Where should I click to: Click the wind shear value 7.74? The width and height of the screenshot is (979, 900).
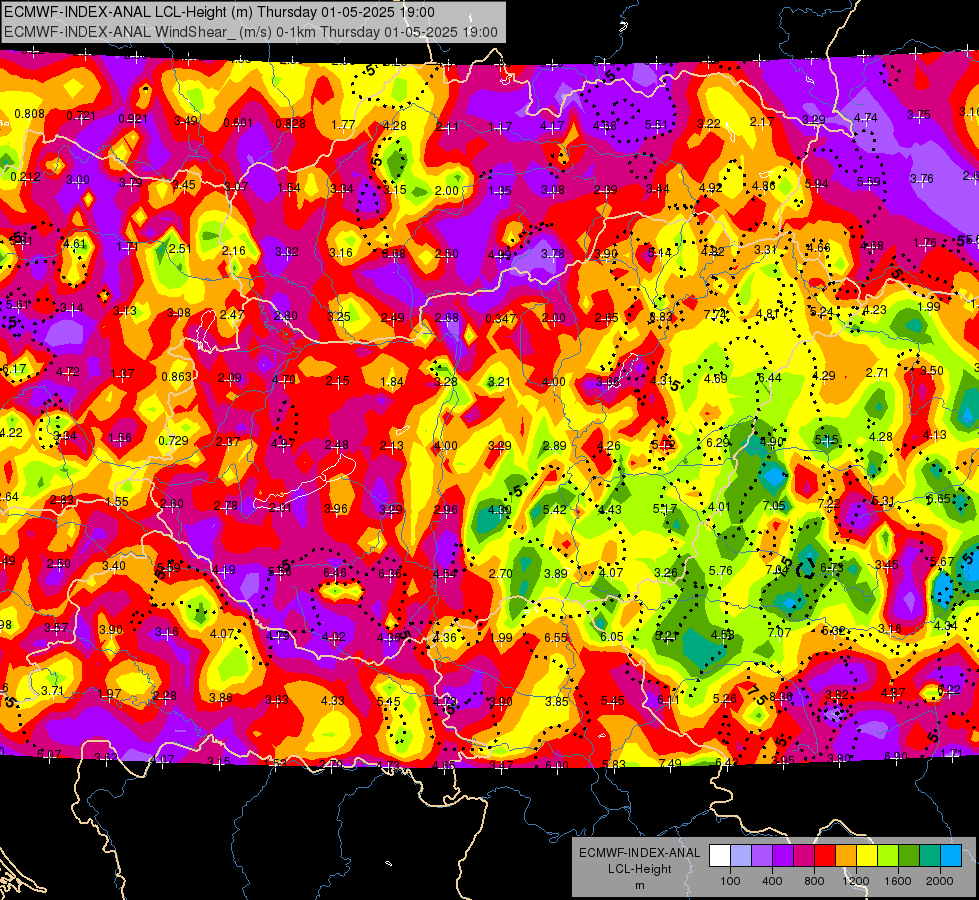pos(716,314)
